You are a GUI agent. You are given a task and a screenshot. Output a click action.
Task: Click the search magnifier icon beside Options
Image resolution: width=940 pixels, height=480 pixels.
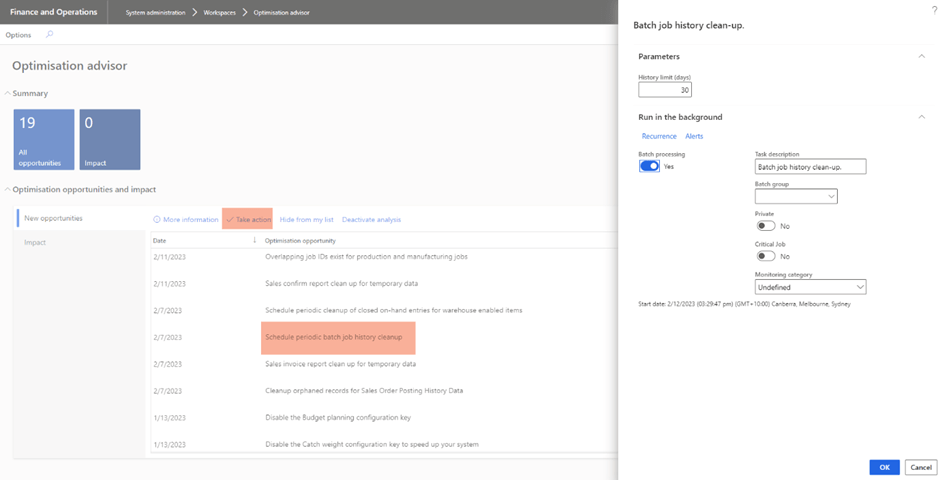click(50, 35)
